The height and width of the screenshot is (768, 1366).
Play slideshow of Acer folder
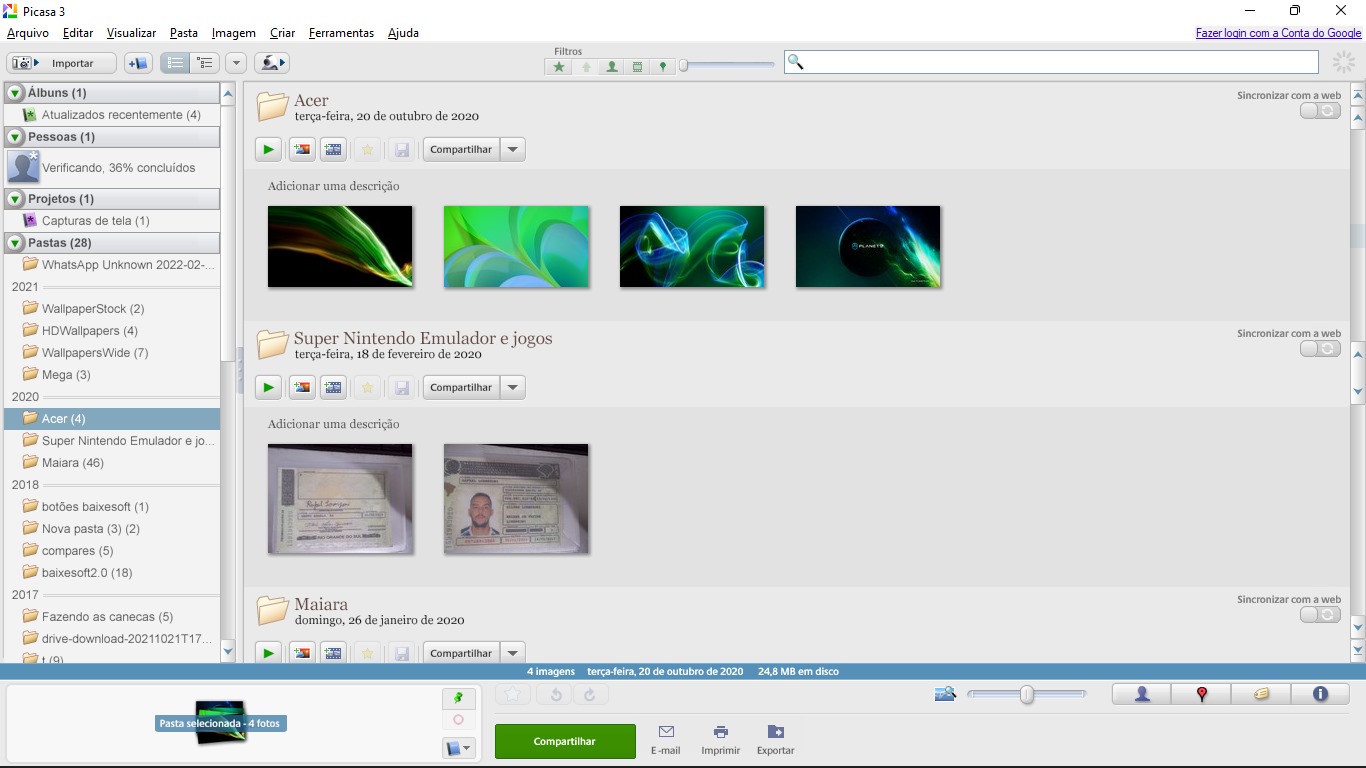pyautogui.click(x=268, y=149)
